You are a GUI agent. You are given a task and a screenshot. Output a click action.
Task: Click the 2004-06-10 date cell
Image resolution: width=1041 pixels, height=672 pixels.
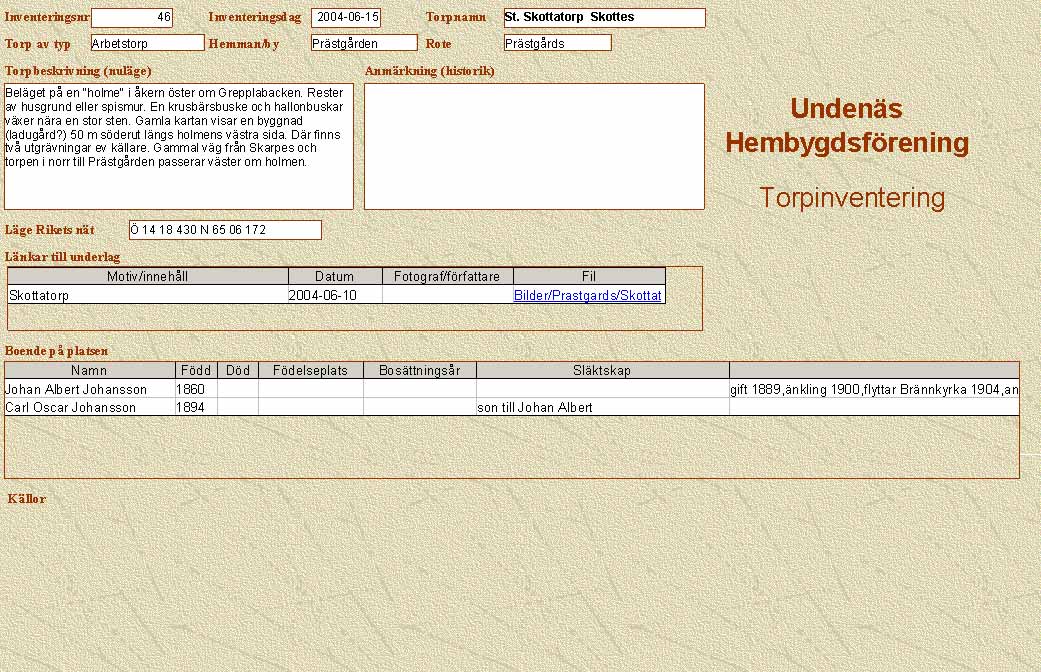click(x=335, y=296)
